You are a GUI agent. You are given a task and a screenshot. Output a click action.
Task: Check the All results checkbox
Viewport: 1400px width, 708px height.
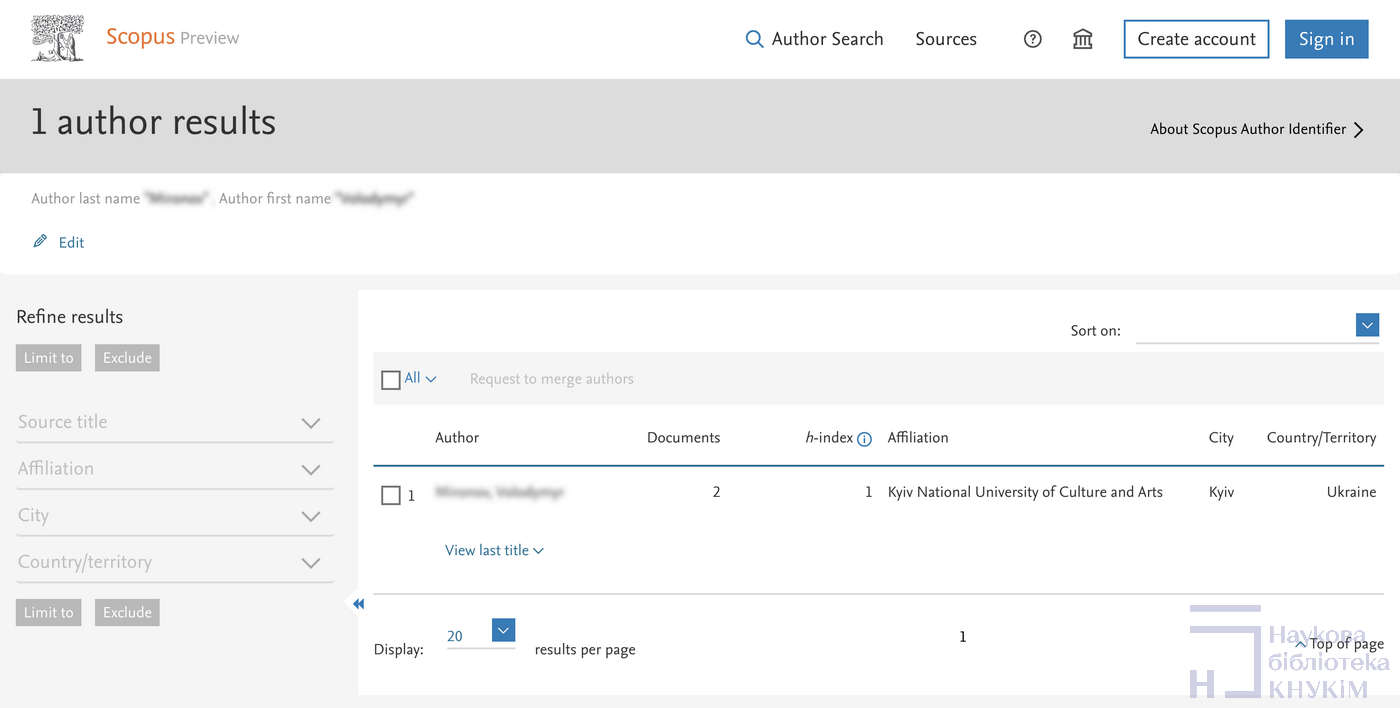[x=391, y=380]
